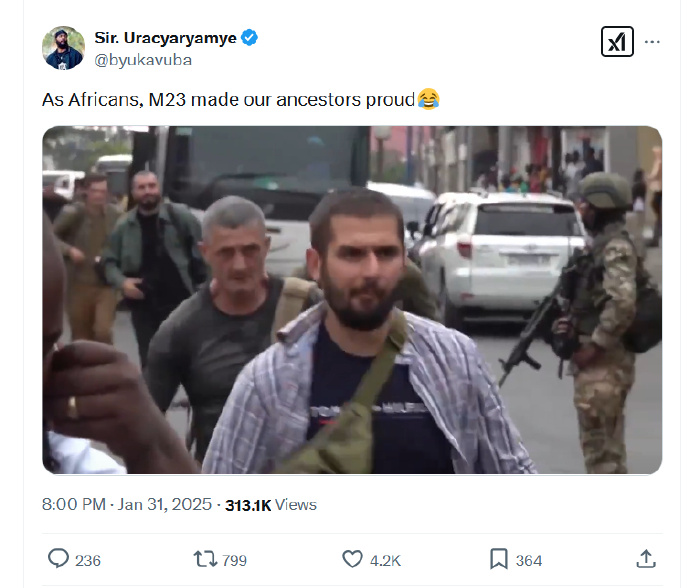Click the laughing emoji in the post

429,99
